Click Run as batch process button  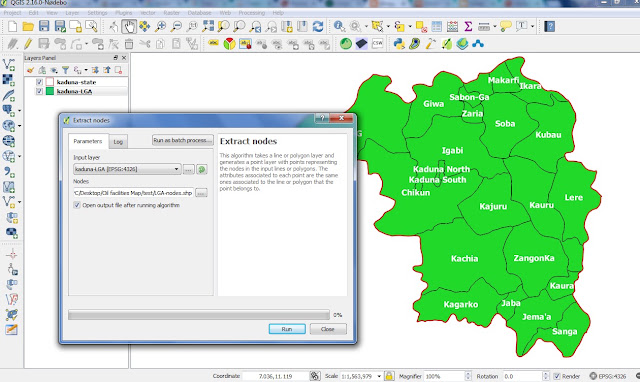[182, 140]
